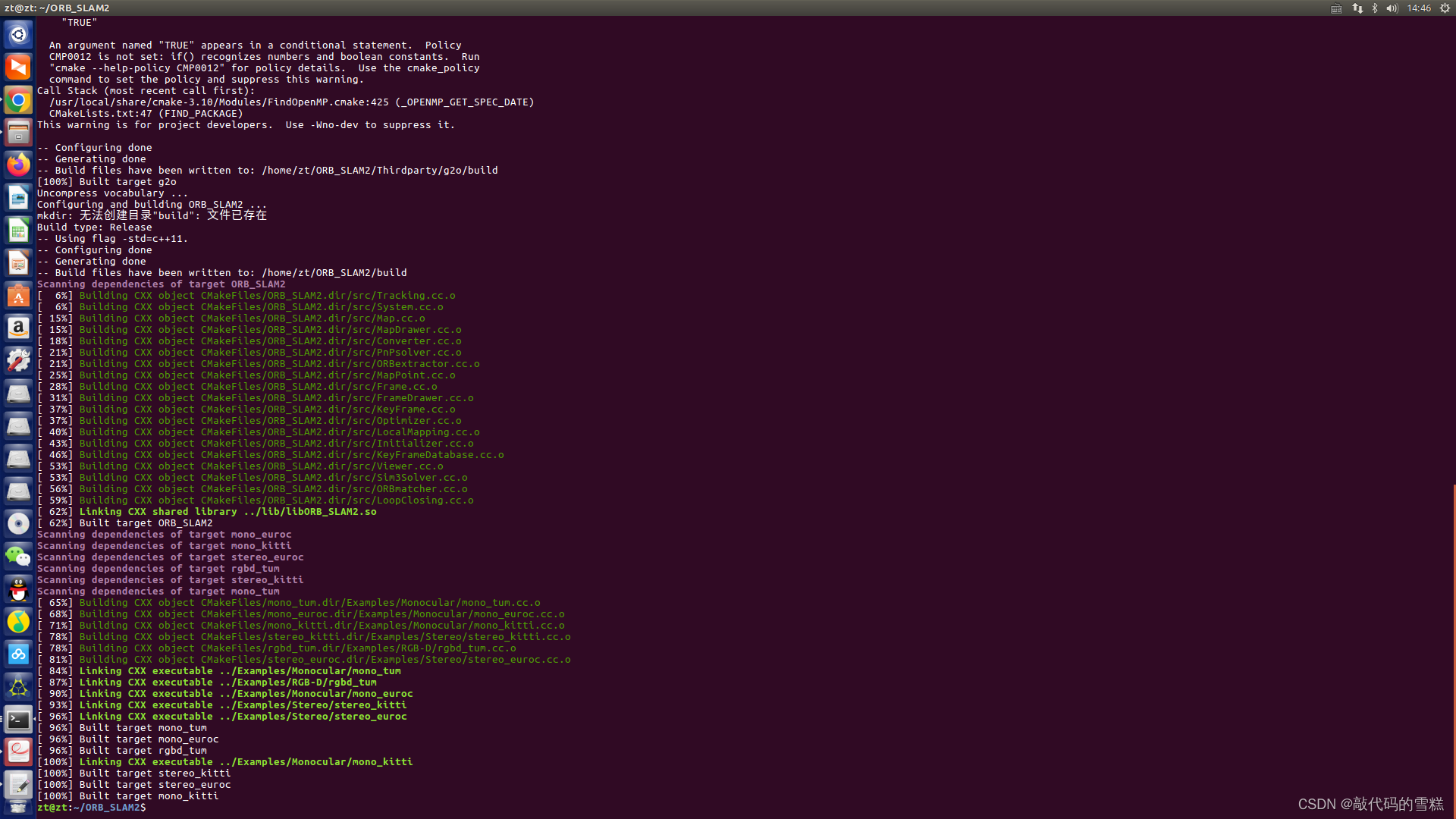Open the power and session gear menu
This screenshot has width=1456, height=819.
[x=1445, y=8]
